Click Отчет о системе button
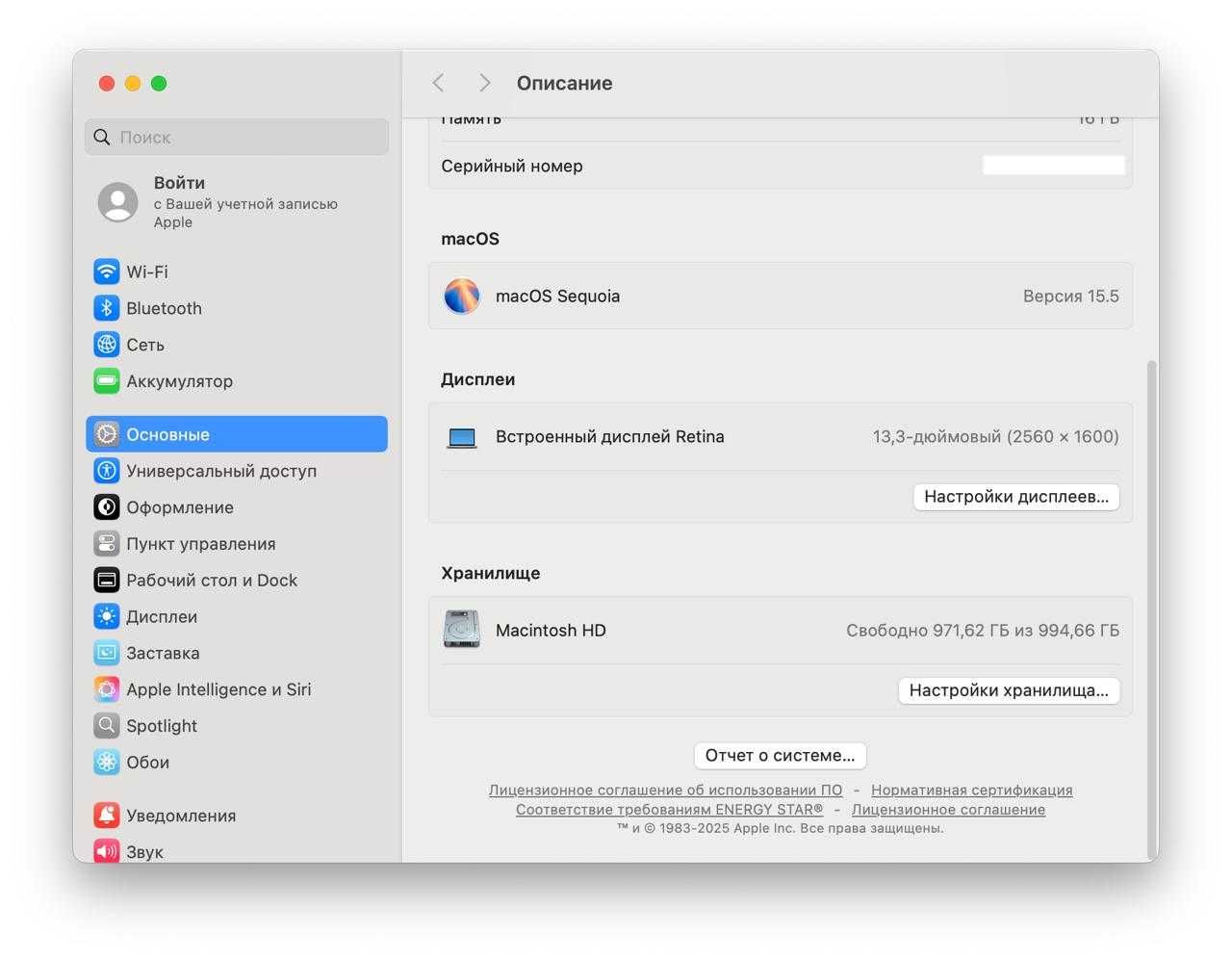Screen dimensions: 1232x959 click(x=780, y=756)
